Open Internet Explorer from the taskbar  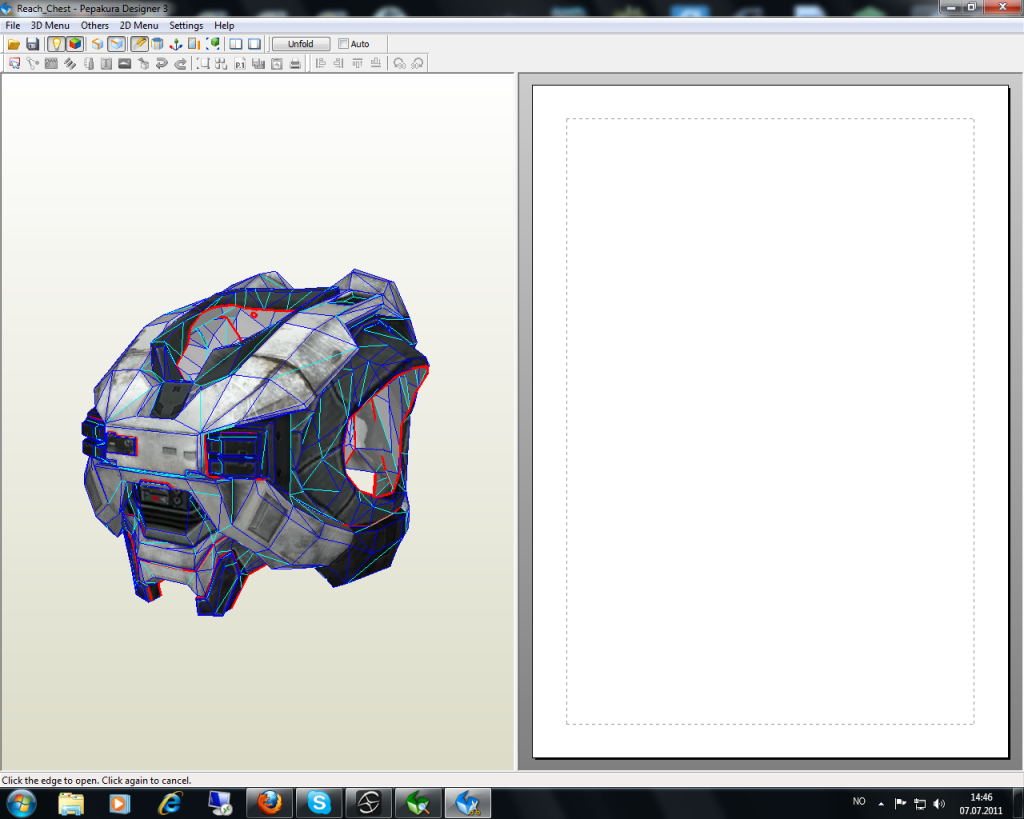click(170, 803)
